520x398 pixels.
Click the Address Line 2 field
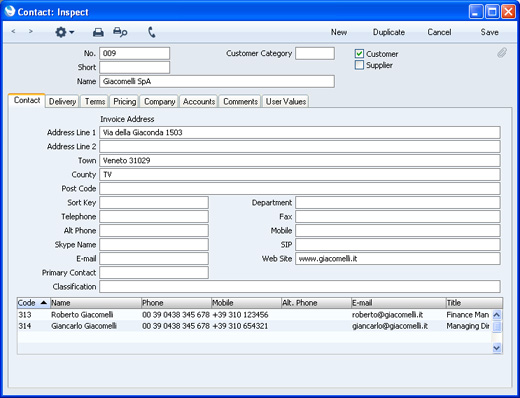coord(300,146)
